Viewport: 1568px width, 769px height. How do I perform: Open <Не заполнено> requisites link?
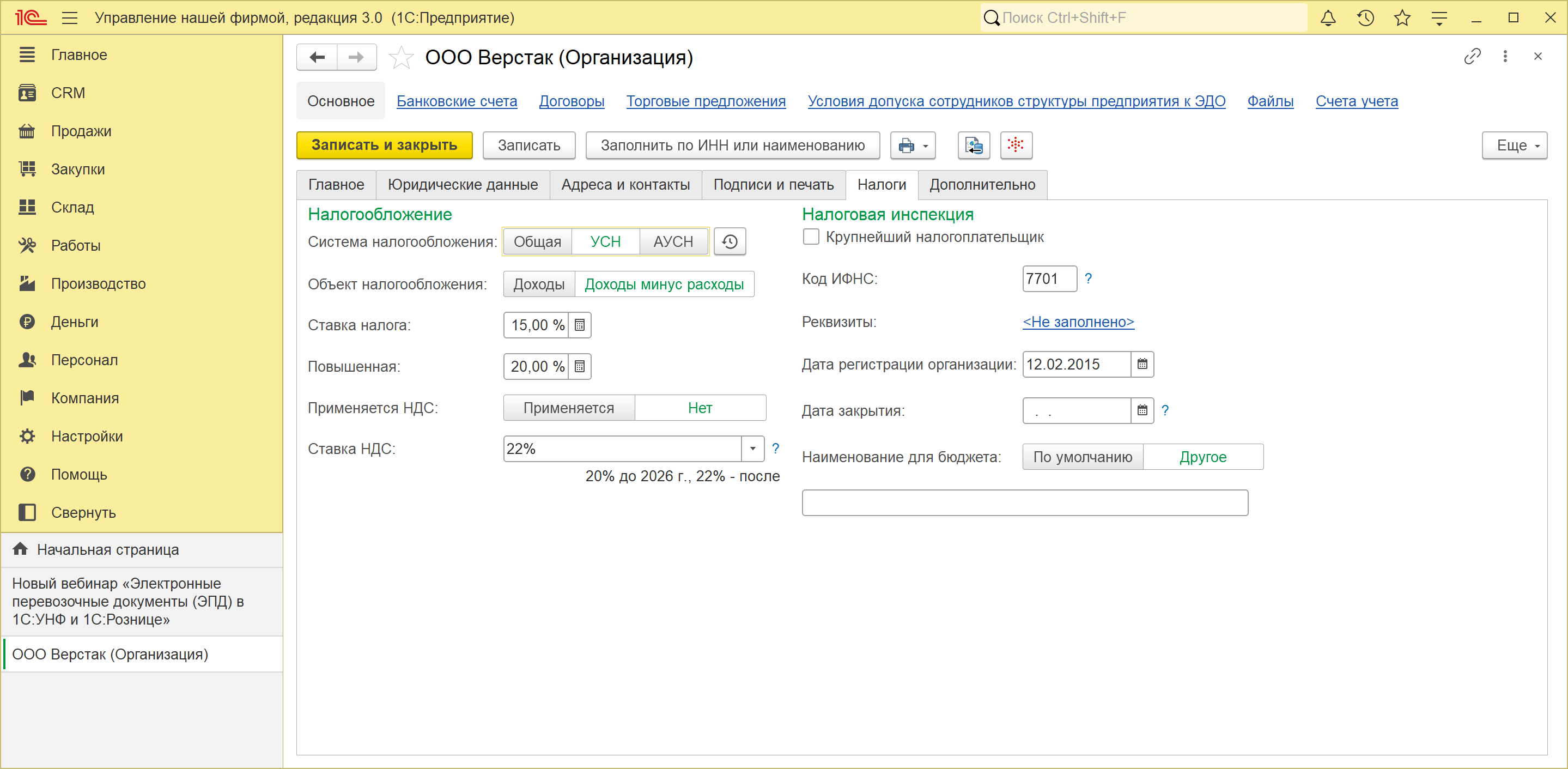[1079, 322]
